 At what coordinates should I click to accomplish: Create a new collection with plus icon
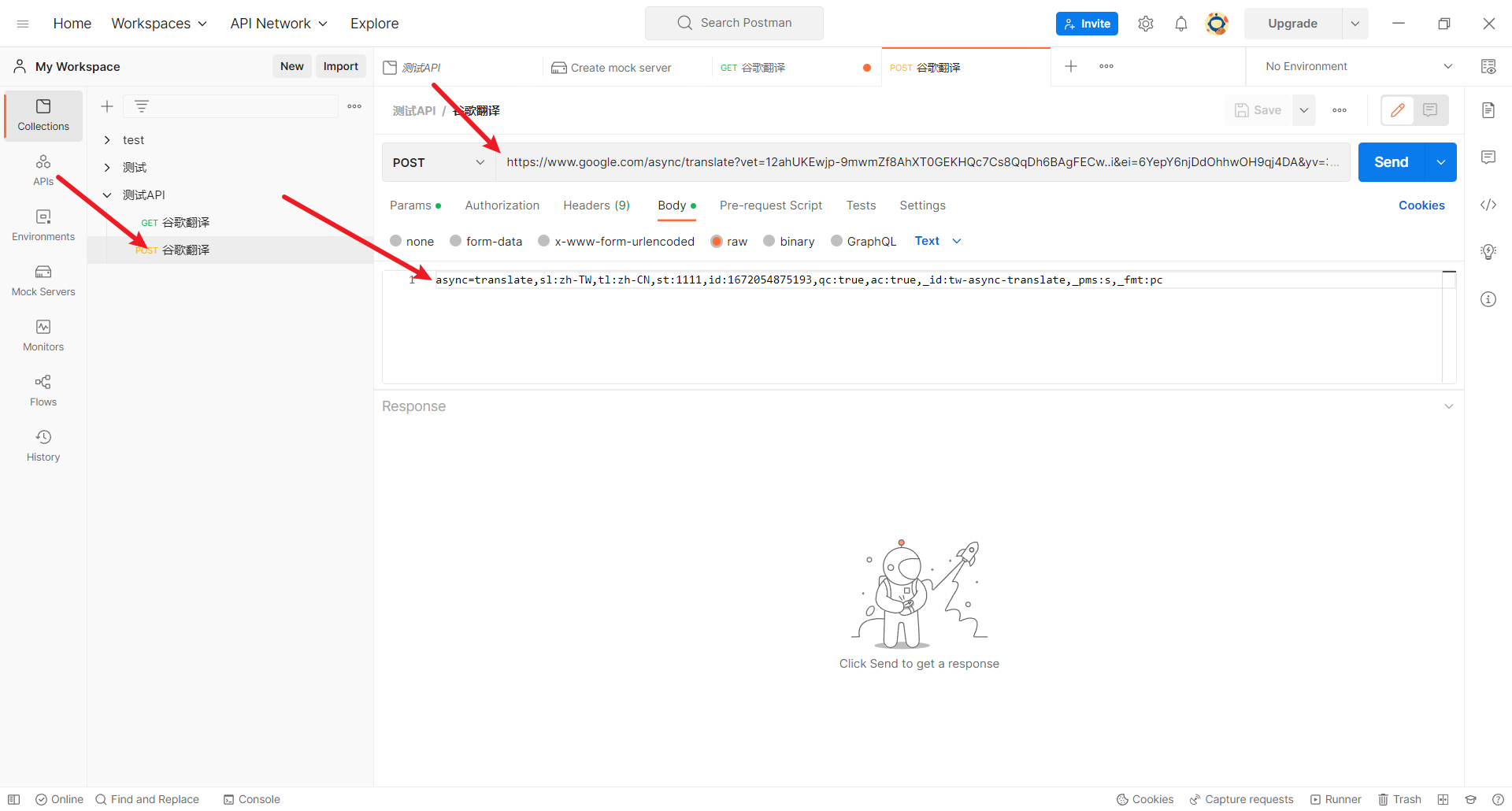coord(107,106)
